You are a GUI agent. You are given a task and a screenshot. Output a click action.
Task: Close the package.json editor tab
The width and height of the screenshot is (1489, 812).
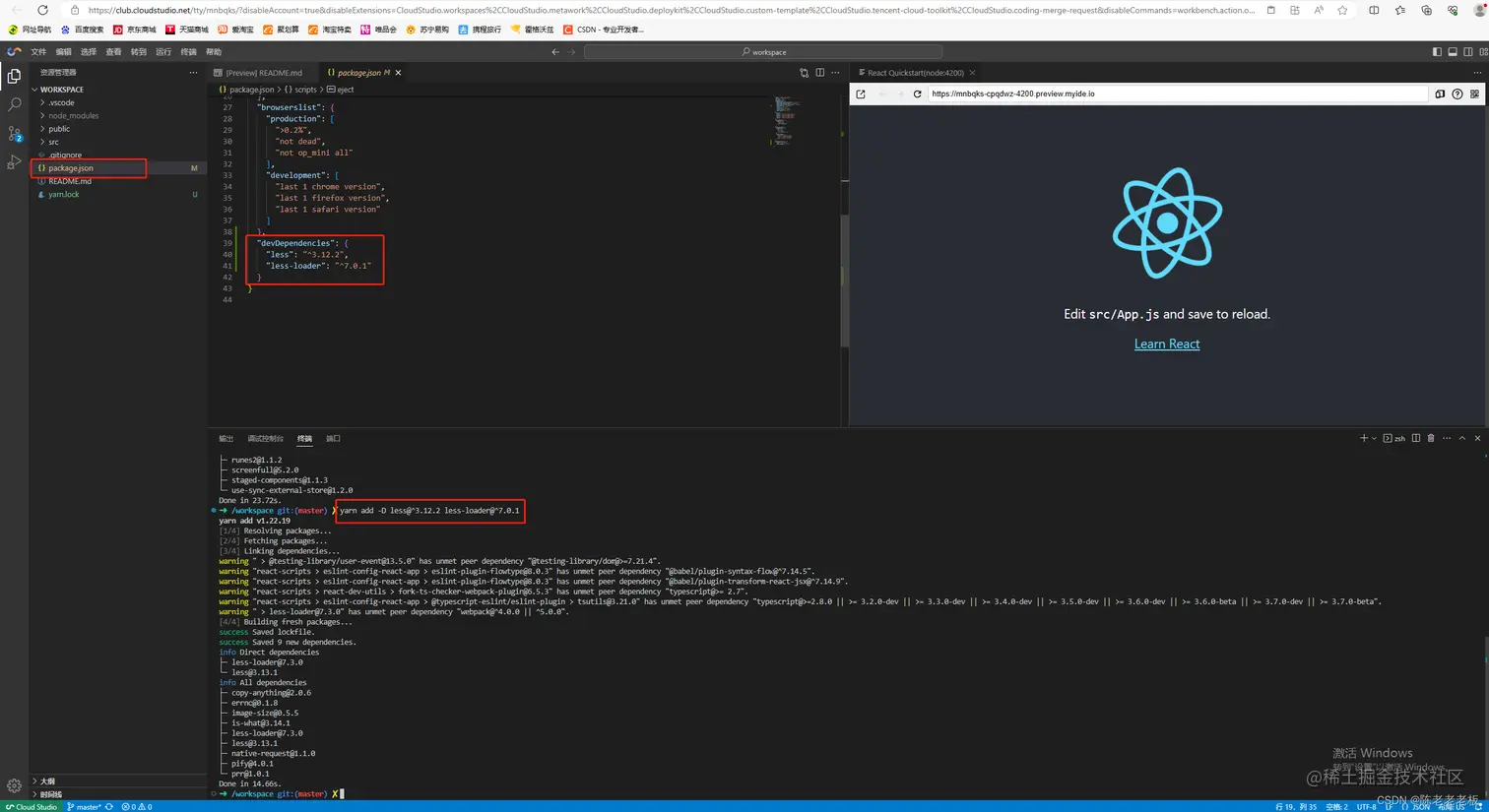point(398,73)
